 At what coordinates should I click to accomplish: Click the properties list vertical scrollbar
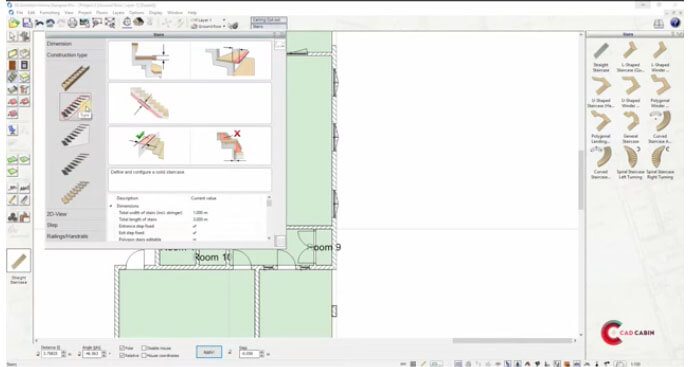[x=269, y=217]
